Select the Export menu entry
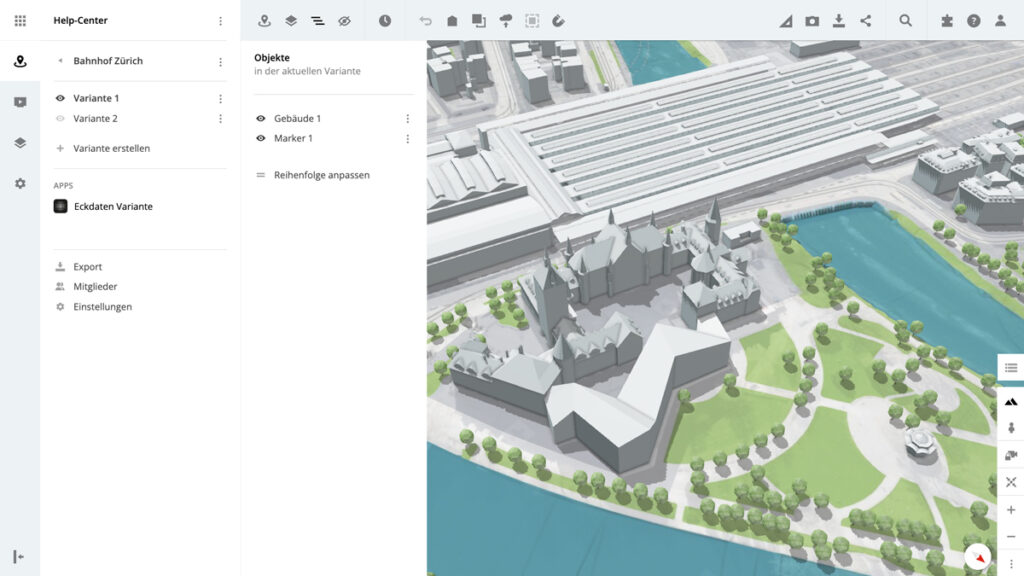The width and height of the screenshot is (1024, 576). click(x=87, y=267)
